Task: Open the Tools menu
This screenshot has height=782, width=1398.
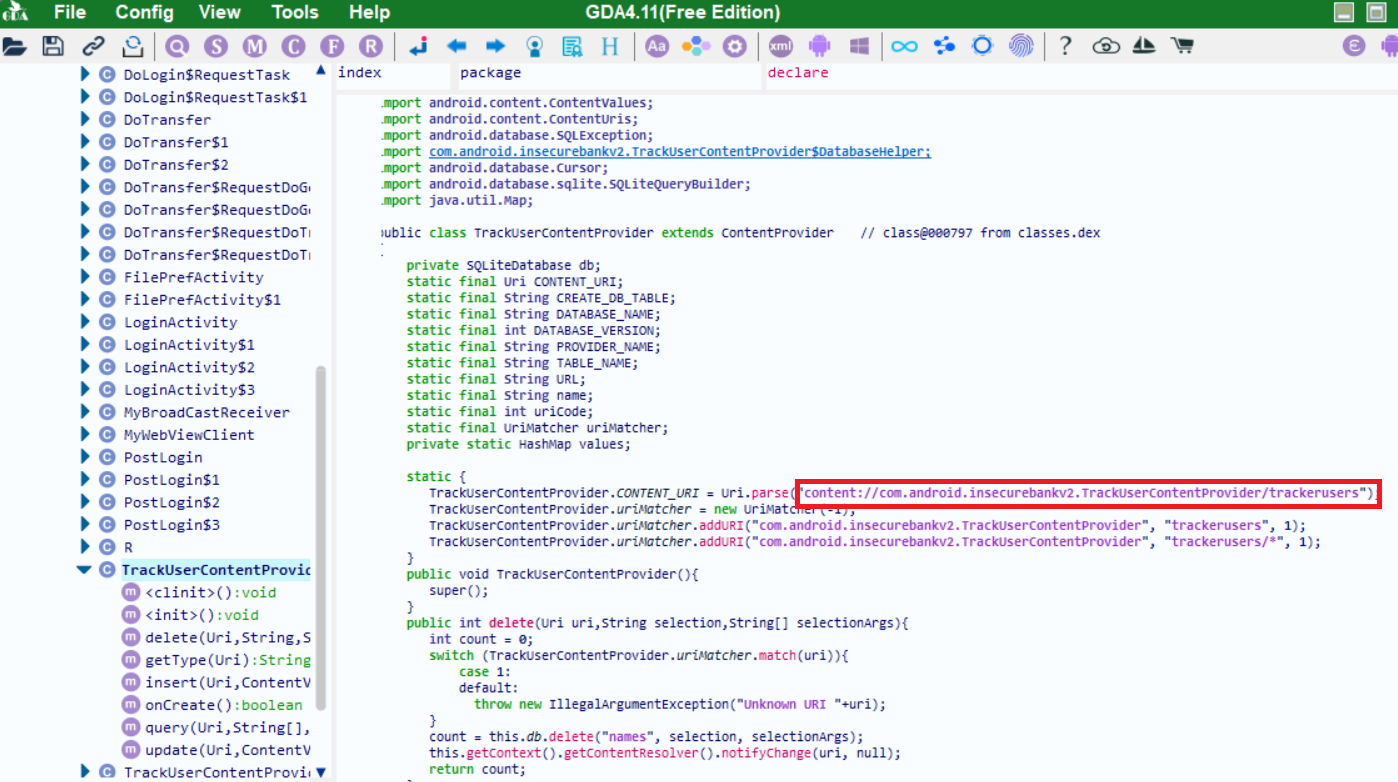Action: (295, 13)
